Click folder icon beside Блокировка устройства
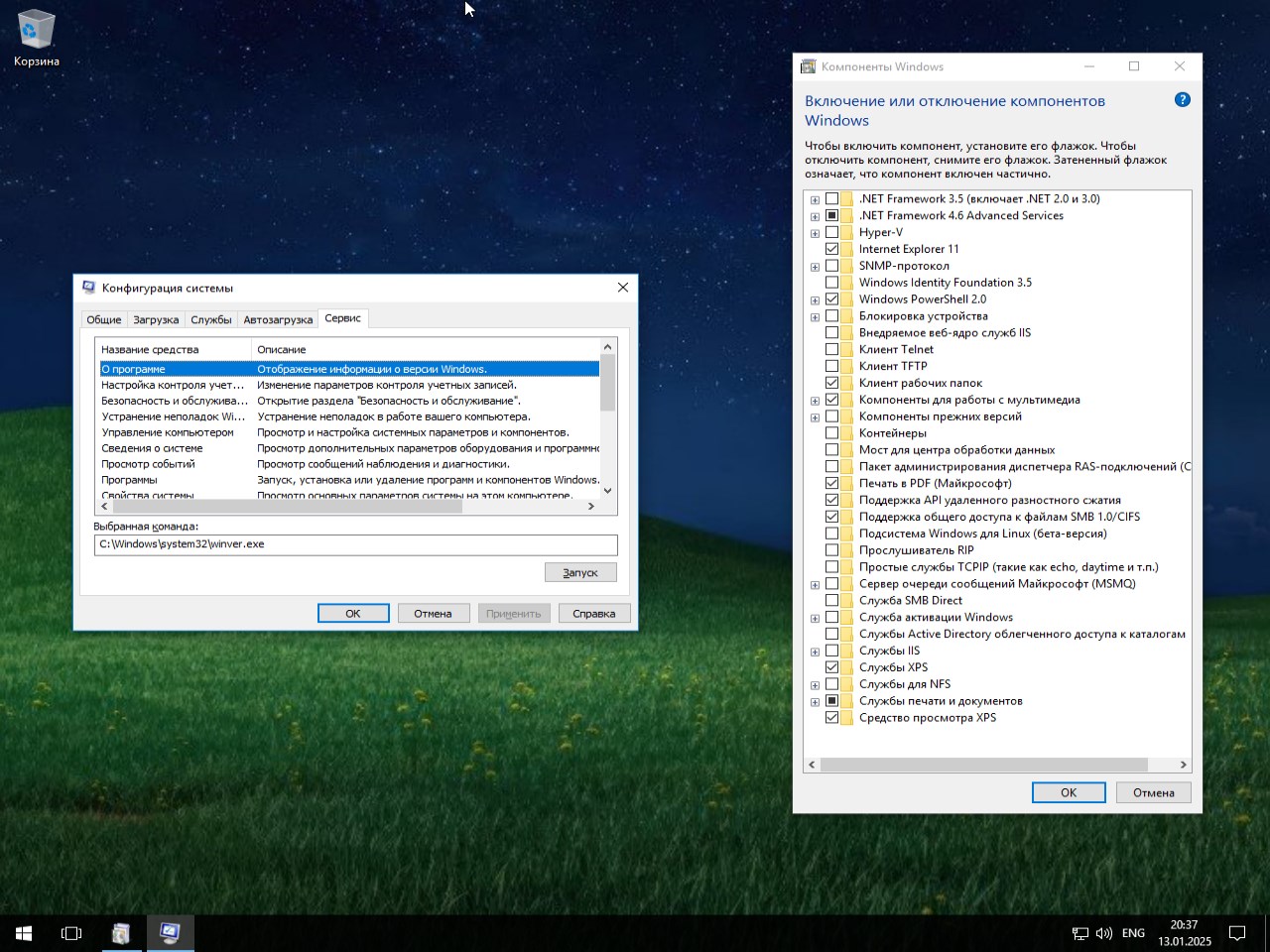The height and width of the screenshot is (952, 1270). pos(847,315)
